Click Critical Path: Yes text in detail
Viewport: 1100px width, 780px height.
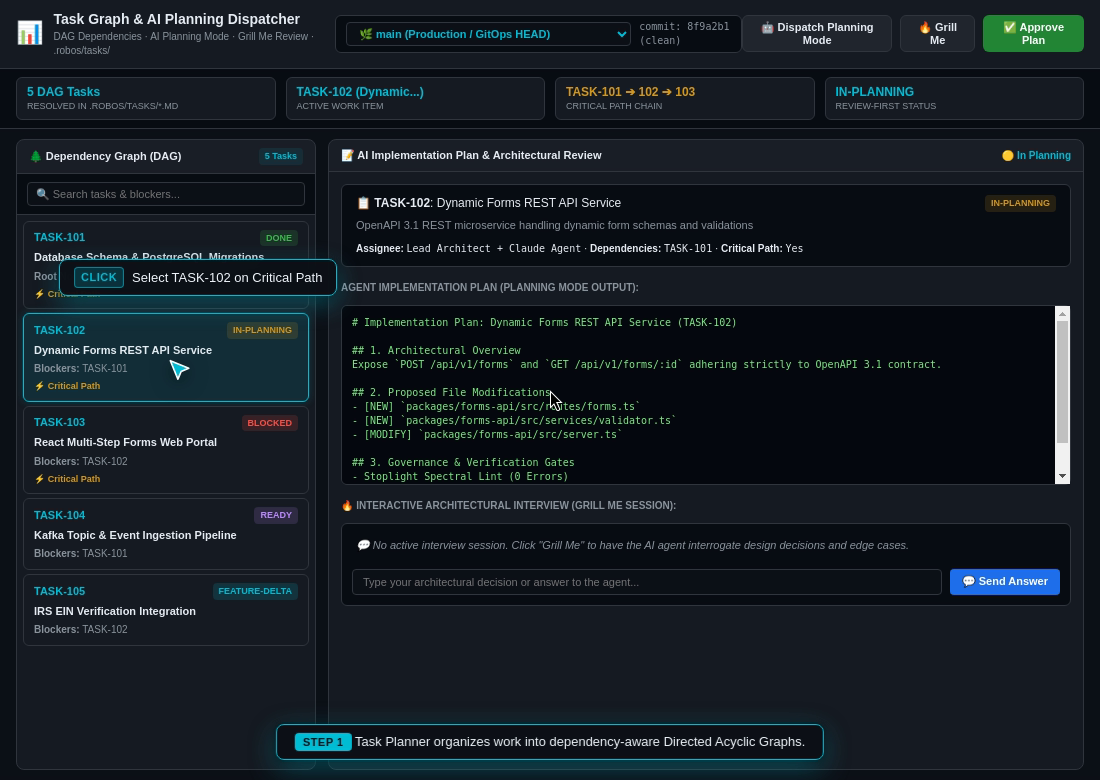[x=762, y=248]
